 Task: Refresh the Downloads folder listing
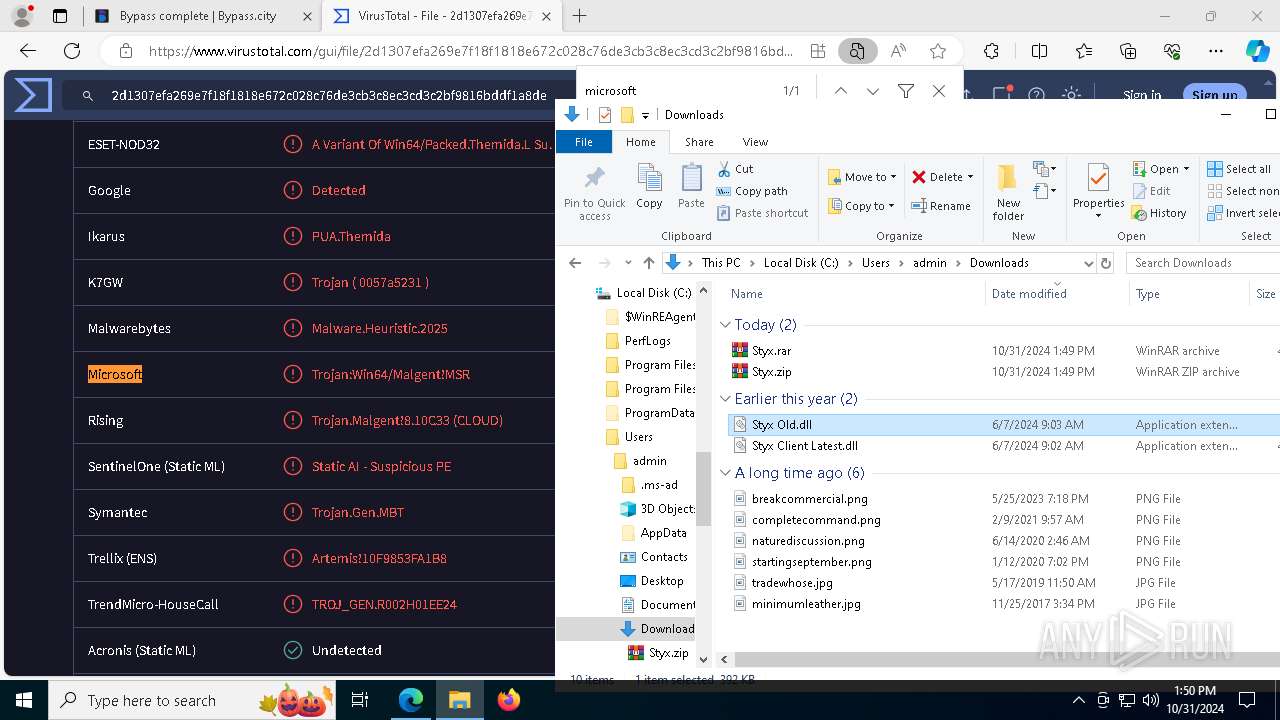[x=1106, y=263]
